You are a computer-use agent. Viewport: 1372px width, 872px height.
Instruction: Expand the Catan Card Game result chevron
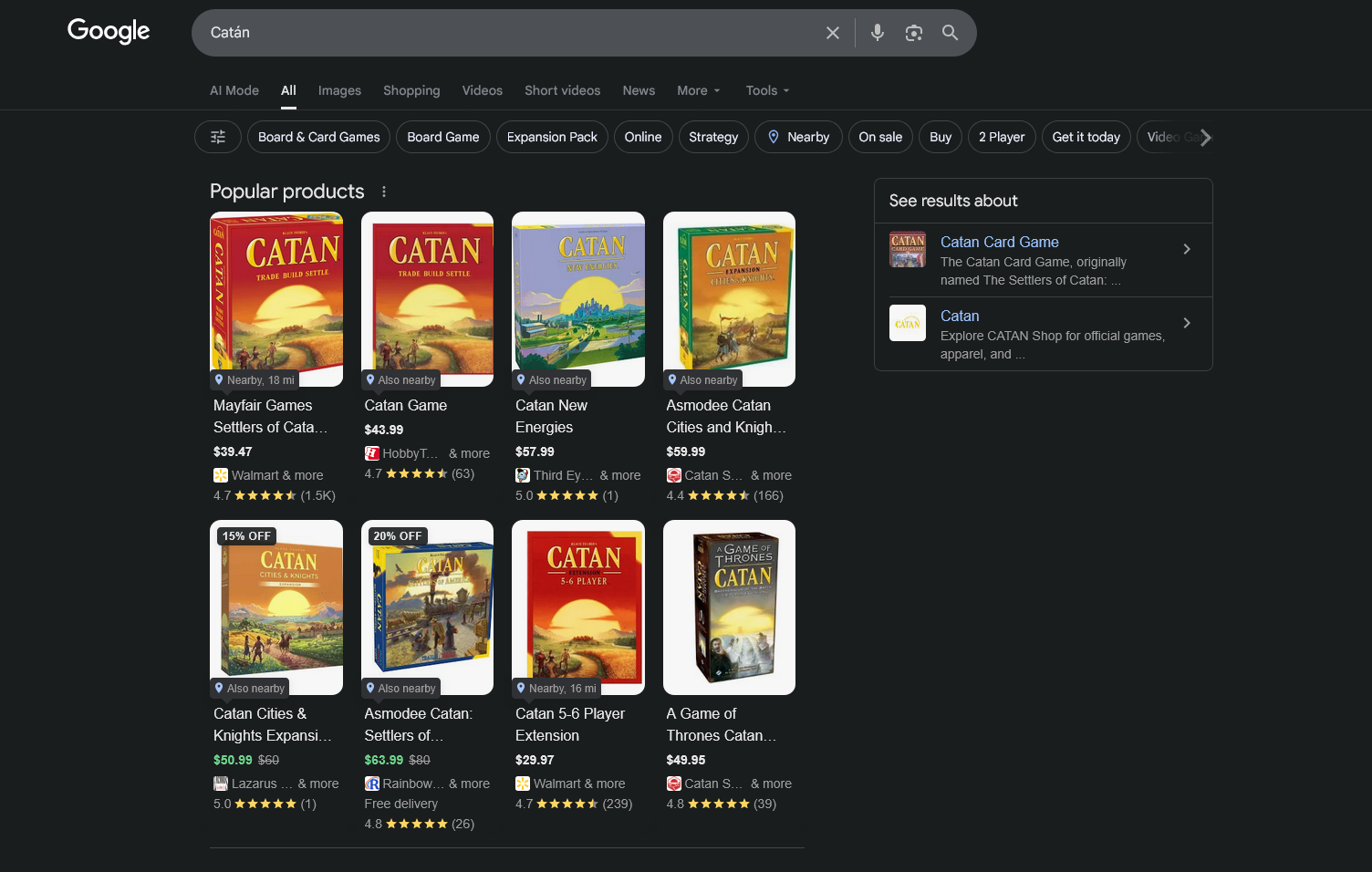coord(1187,249)
